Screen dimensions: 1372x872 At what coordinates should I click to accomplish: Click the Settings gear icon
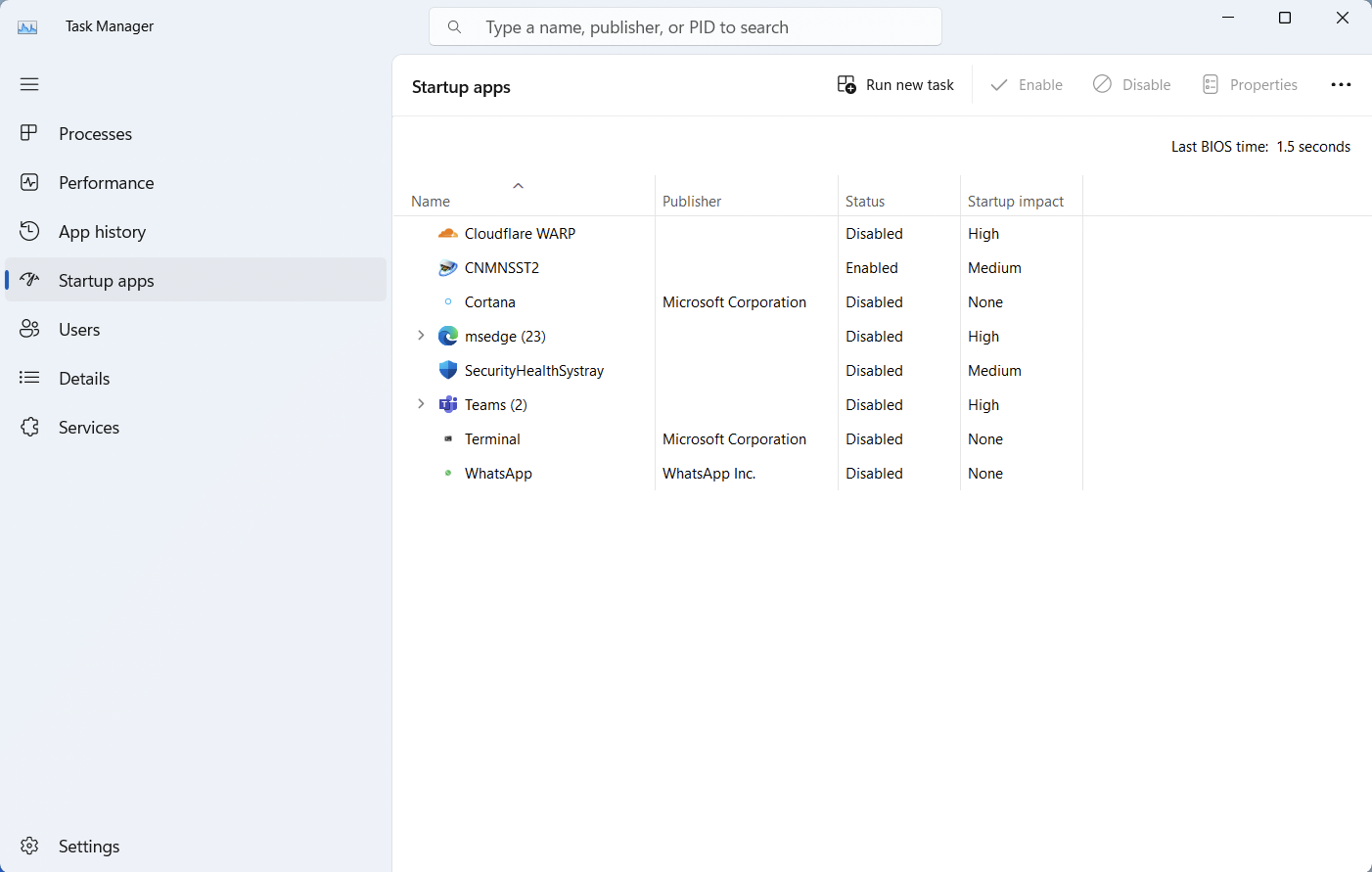30,847
